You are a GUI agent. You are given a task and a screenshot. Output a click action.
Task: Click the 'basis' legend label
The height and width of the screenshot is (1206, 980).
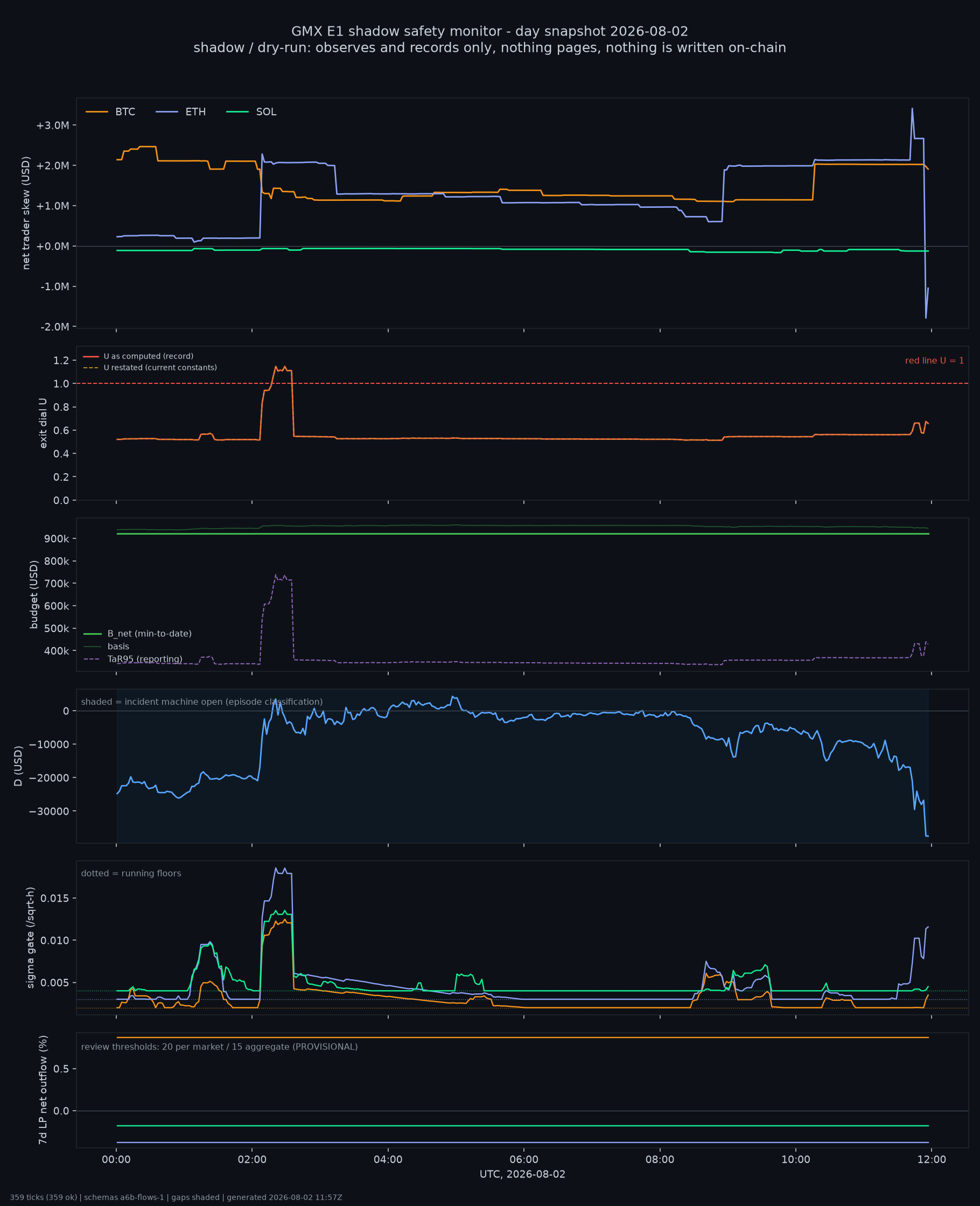118,646
